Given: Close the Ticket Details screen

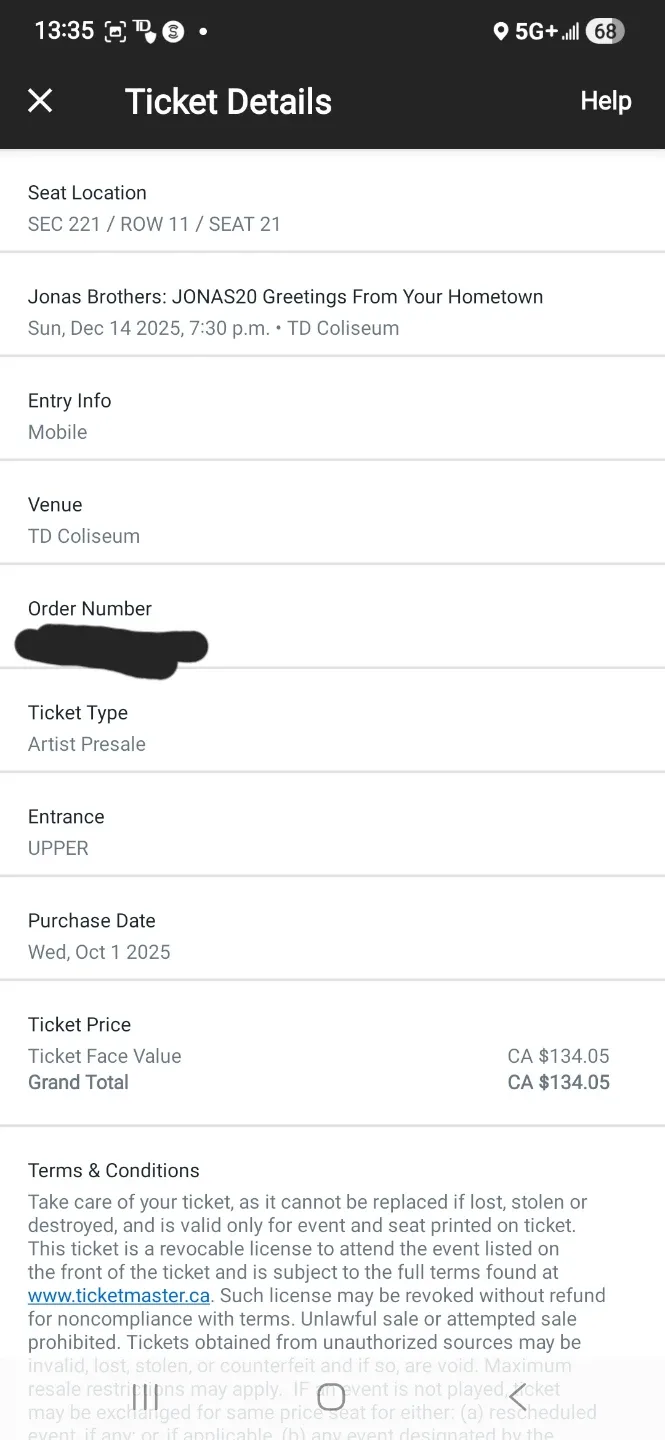Looking at the screenshot, I should (x=40, y=100).
